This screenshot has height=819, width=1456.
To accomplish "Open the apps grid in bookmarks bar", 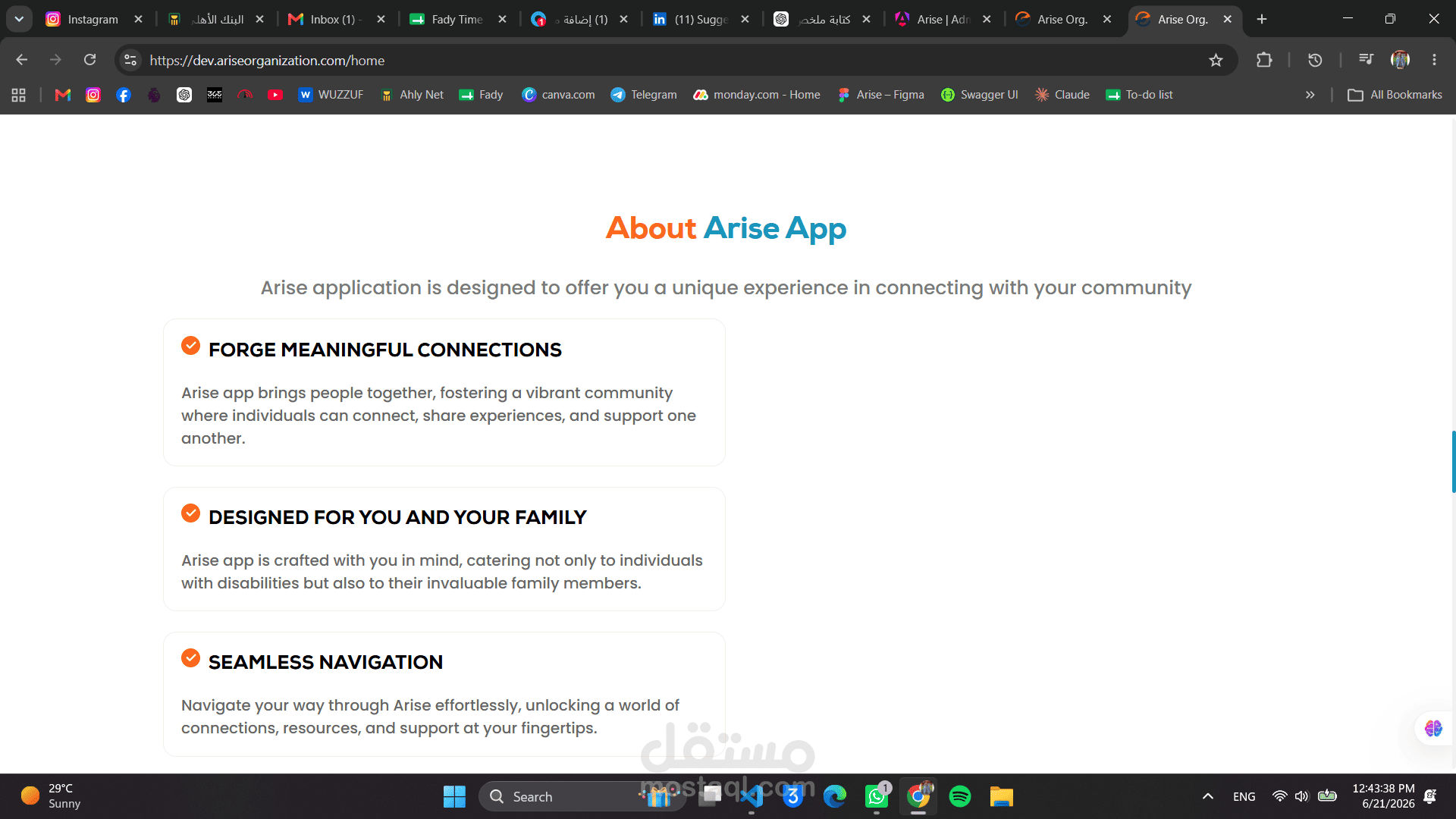I will click(19, 95).
